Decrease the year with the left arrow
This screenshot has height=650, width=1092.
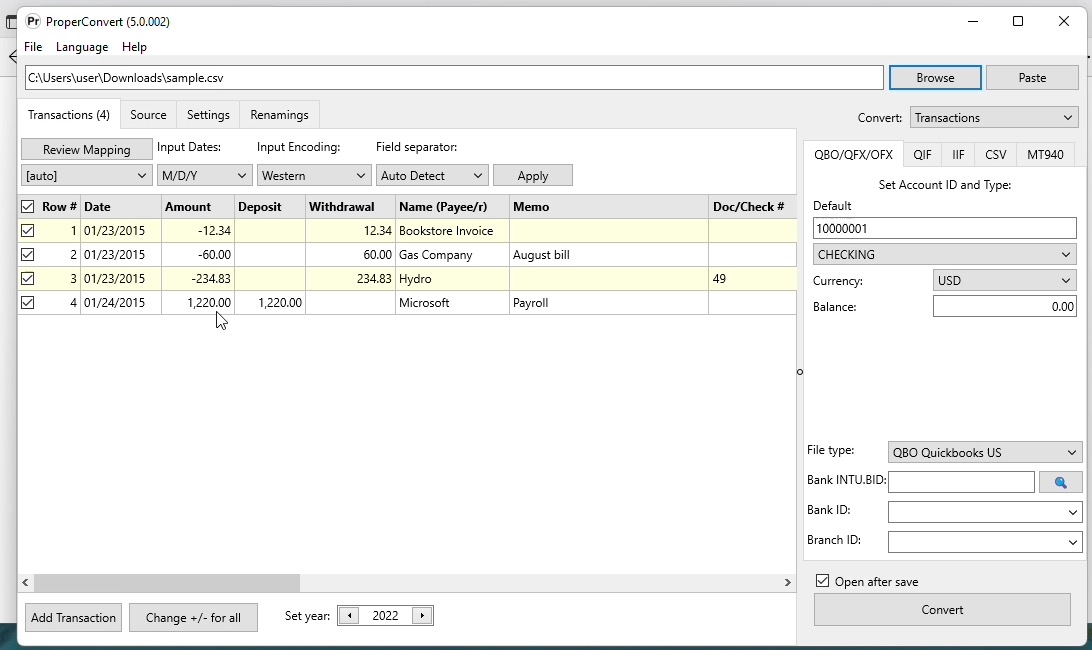point(349,616)
